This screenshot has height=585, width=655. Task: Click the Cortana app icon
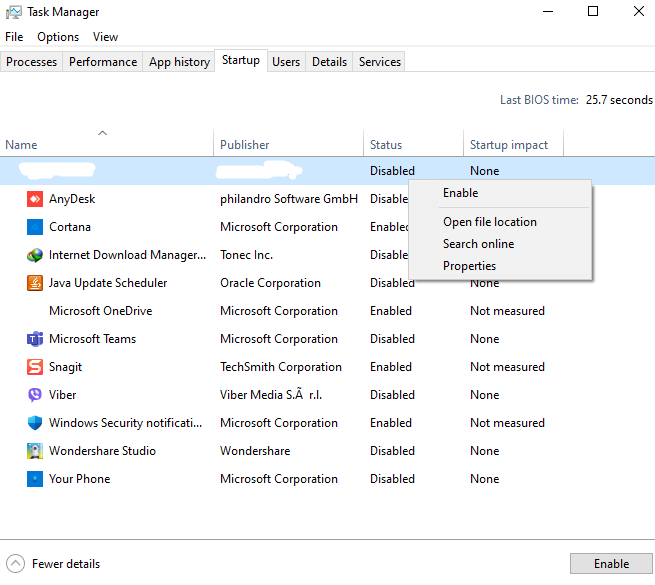(35, 227)
